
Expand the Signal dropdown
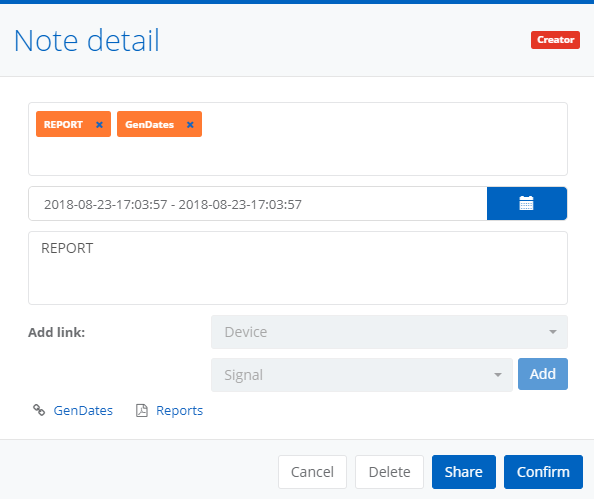tap(362, 375)
